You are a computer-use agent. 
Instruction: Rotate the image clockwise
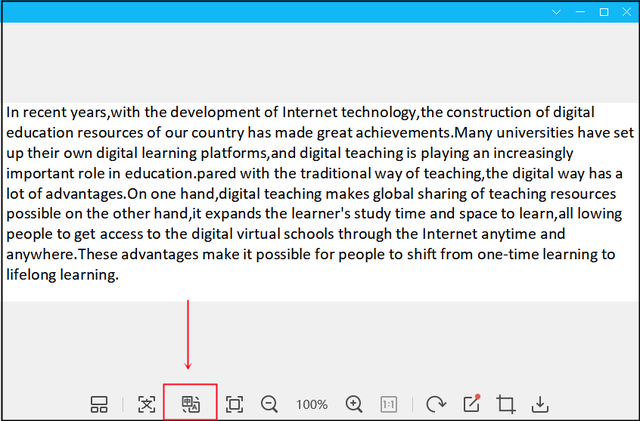pyautogui.click(x=436, y=404)
